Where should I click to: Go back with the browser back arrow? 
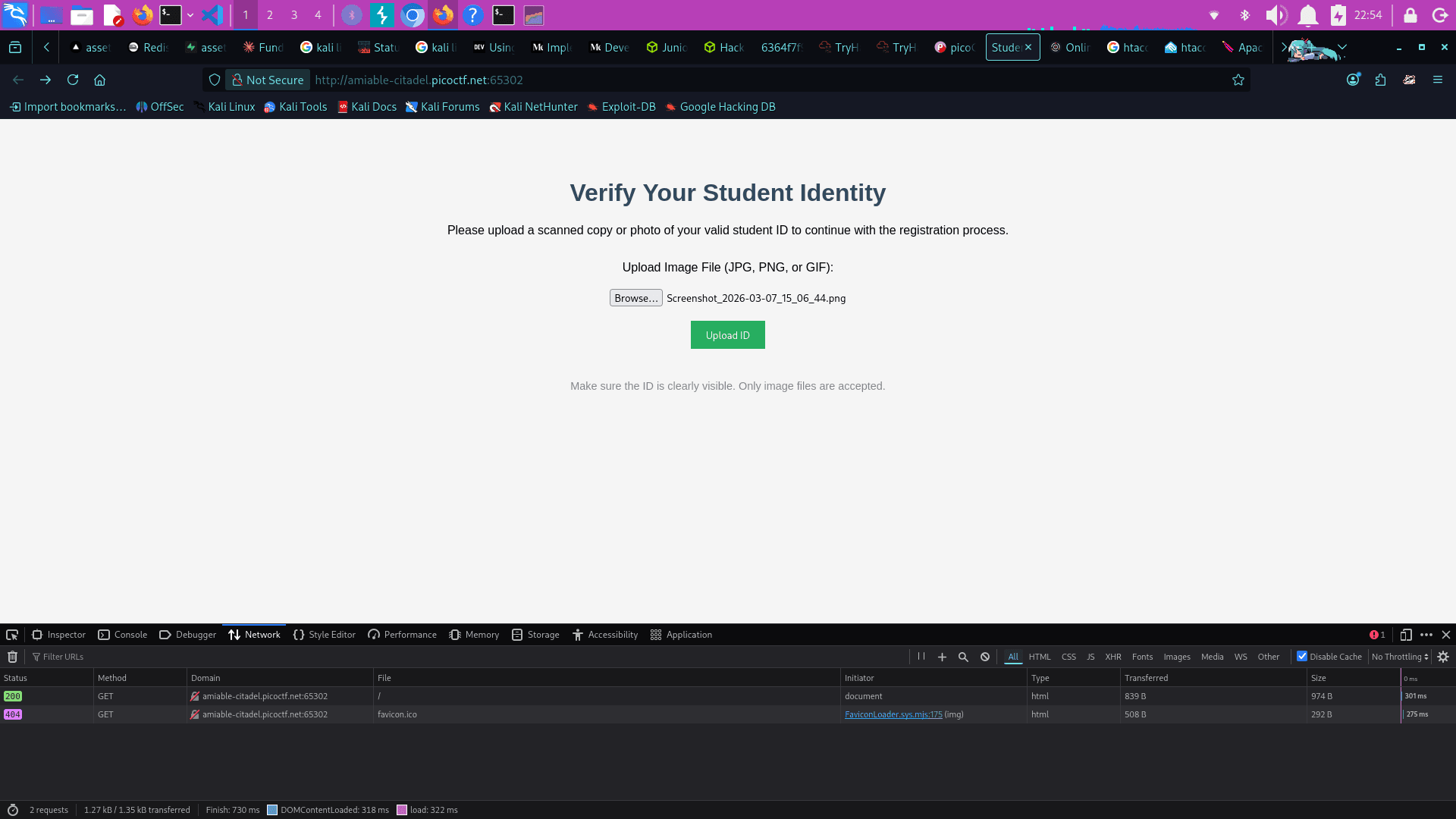click(18, 80)
